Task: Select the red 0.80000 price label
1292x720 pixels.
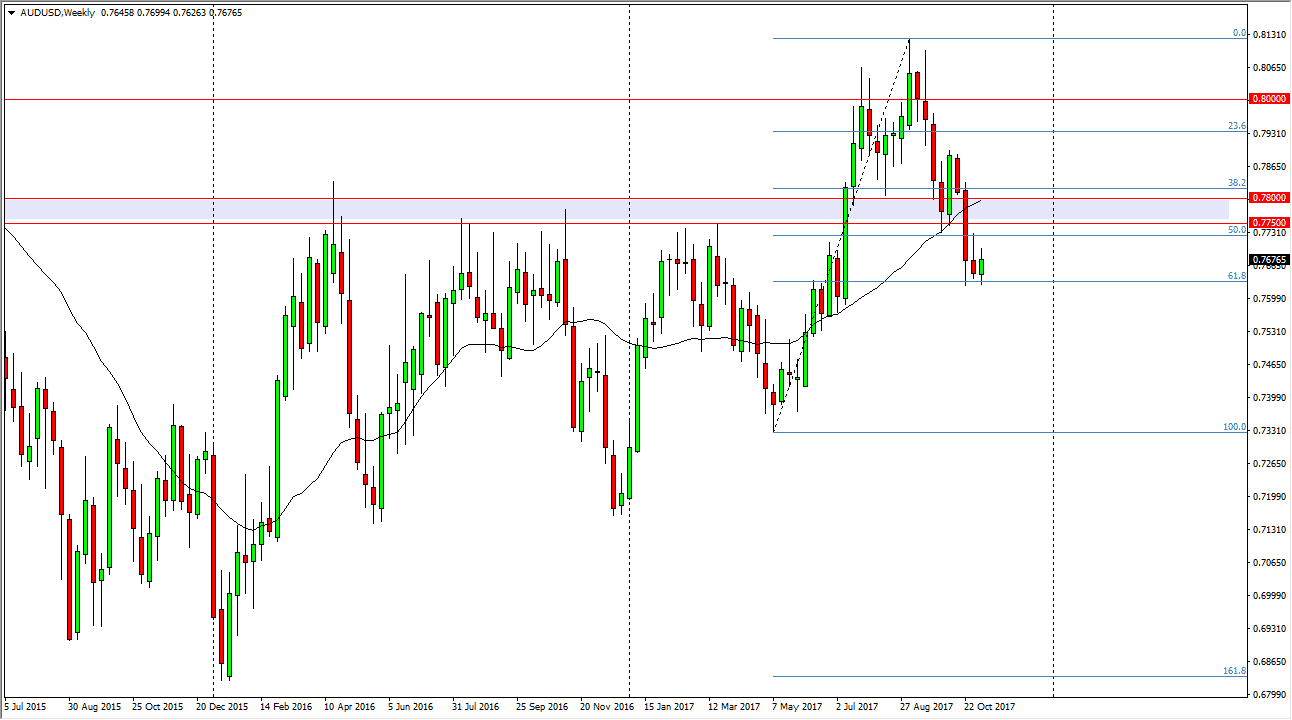Action: (x=1268, y=100)
